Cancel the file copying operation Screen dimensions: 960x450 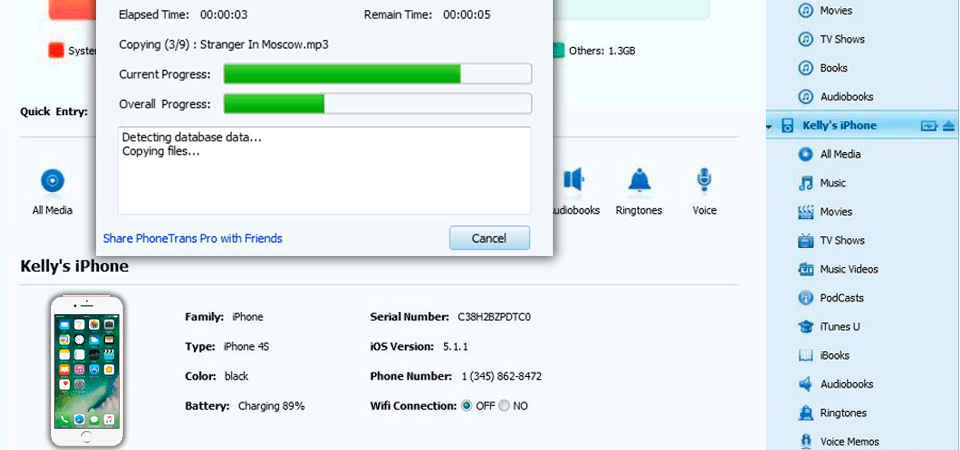pos(489,238)
